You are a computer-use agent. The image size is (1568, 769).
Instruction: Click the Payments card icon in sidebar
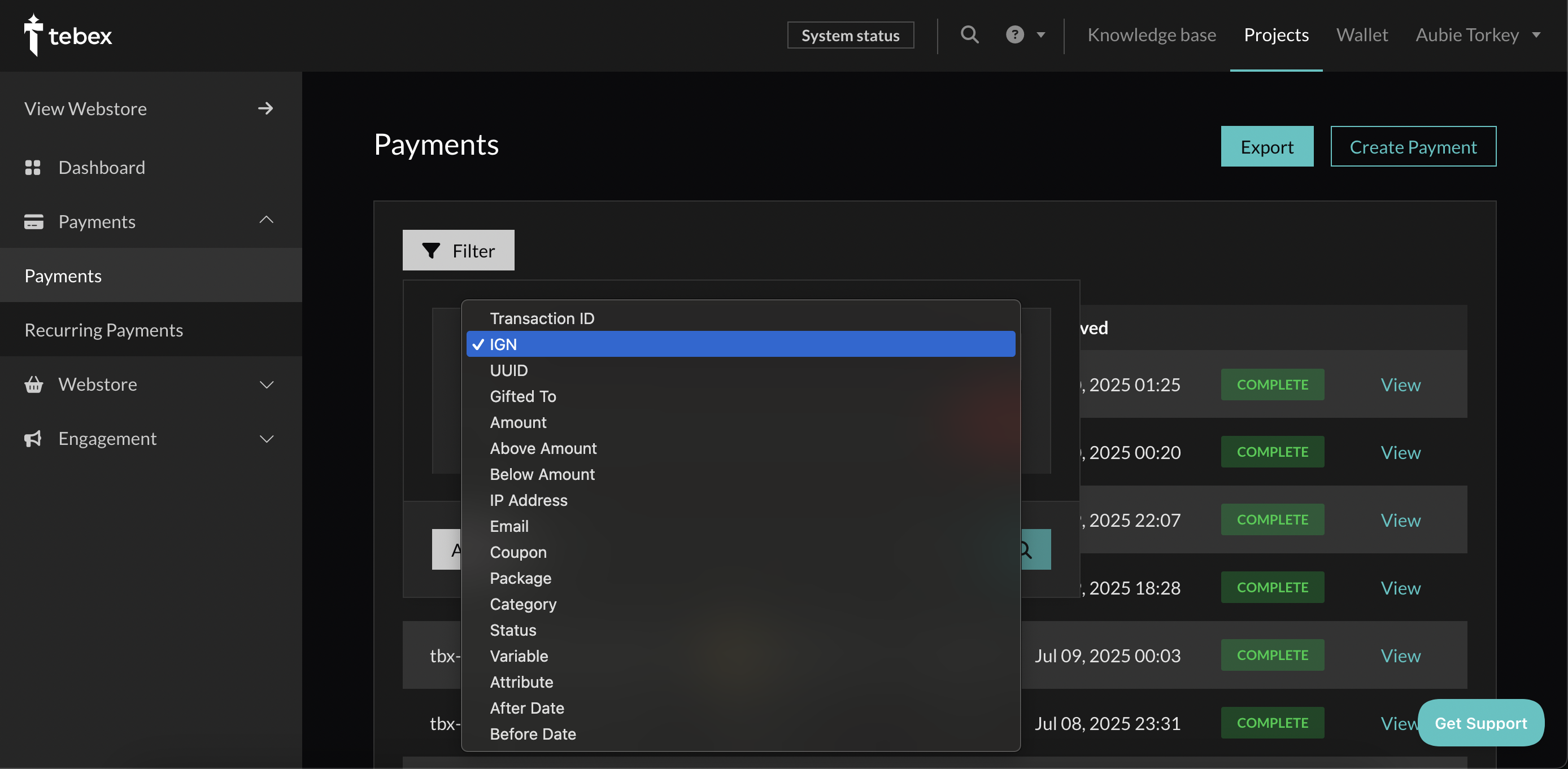pyautogui.click(x=33, y=221)
